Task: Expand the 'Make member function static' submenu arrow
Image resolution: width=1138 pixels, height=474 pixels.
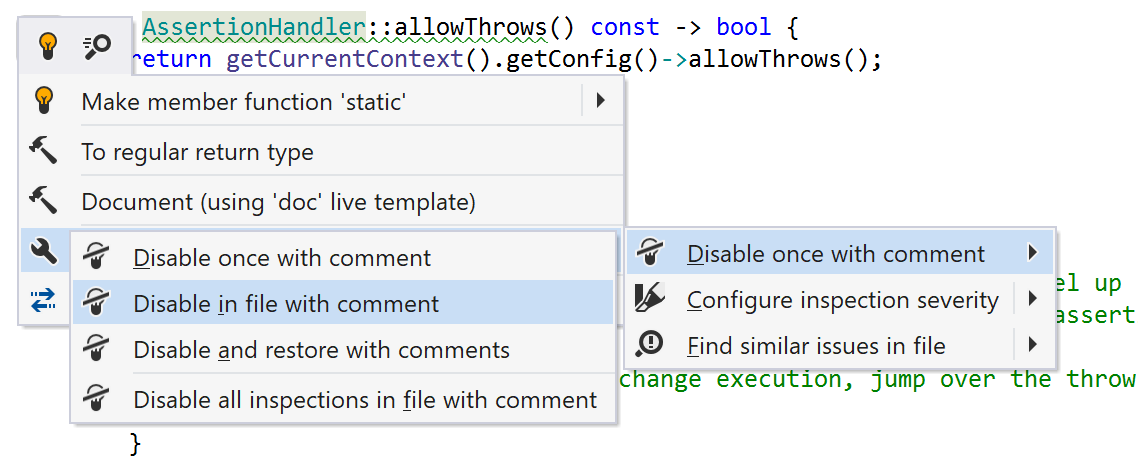Action: pos(600,100)
